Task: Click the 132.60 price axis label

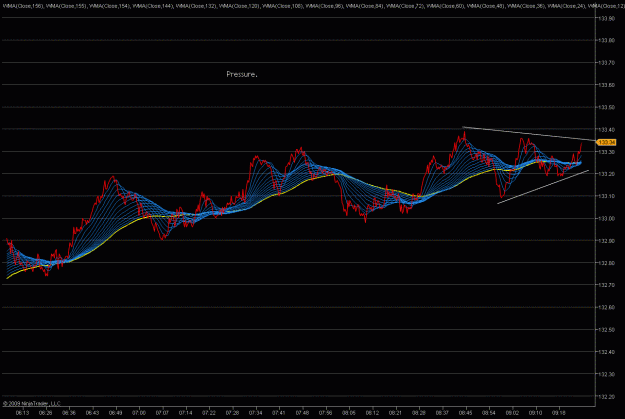Action: [607, 307]
